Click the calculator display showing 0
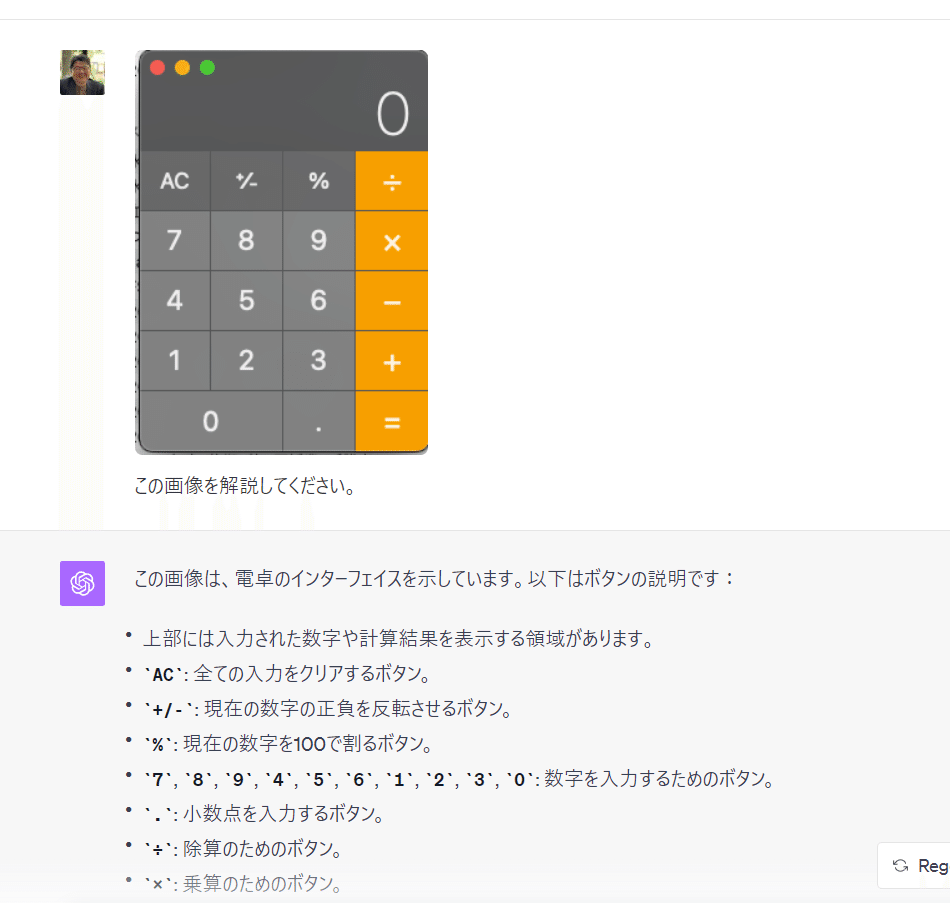Viewport: 950px width, 903px height. tap(284, 115)
